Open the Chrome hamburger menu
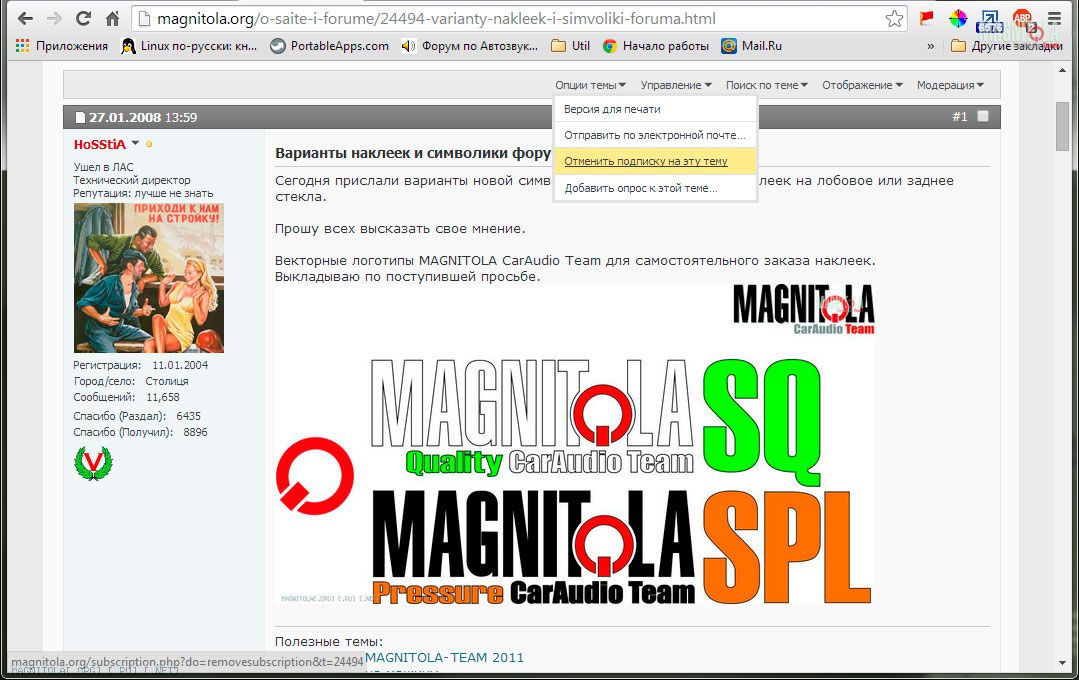The width and height of the screenshot is (1079, 680). click(x=1054, y=19)
